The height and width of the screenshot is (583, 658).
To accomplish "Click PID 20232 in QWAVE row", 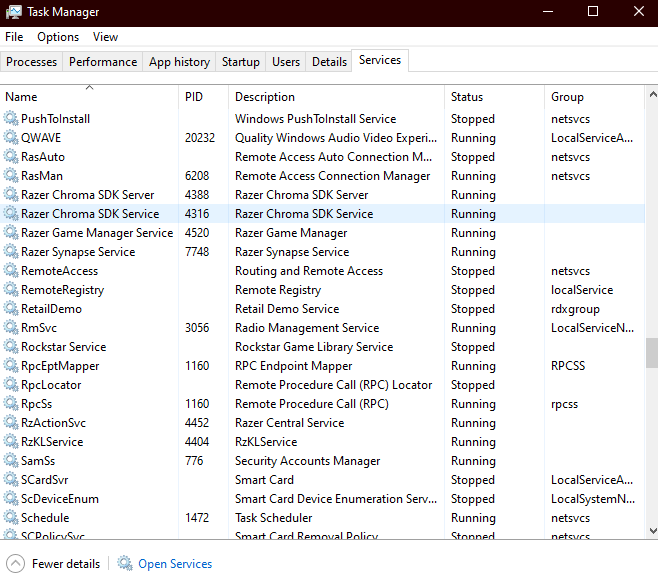I will tap(200, 138).
